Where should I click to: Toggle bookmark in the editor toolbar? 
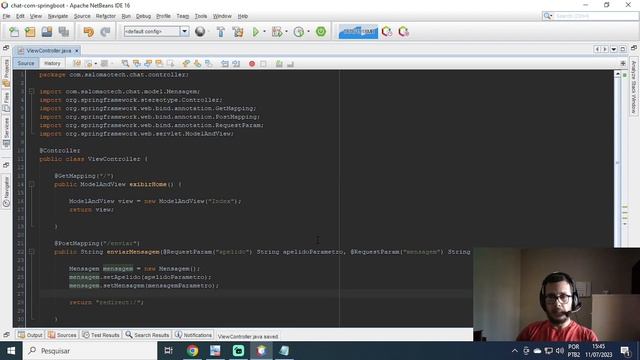[209, 64]
